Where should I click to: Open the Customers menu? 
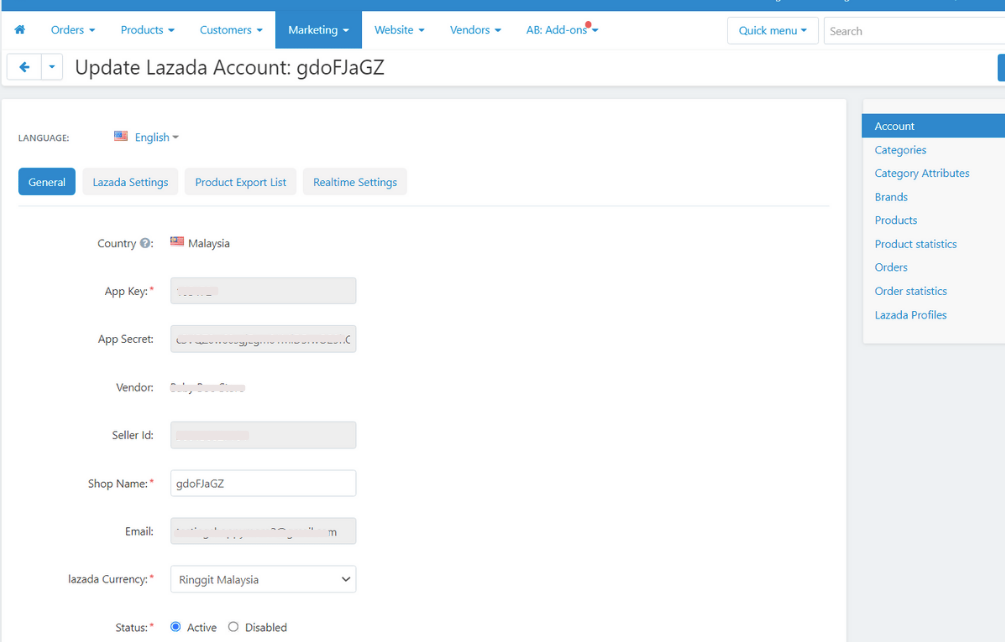[231, 29]
